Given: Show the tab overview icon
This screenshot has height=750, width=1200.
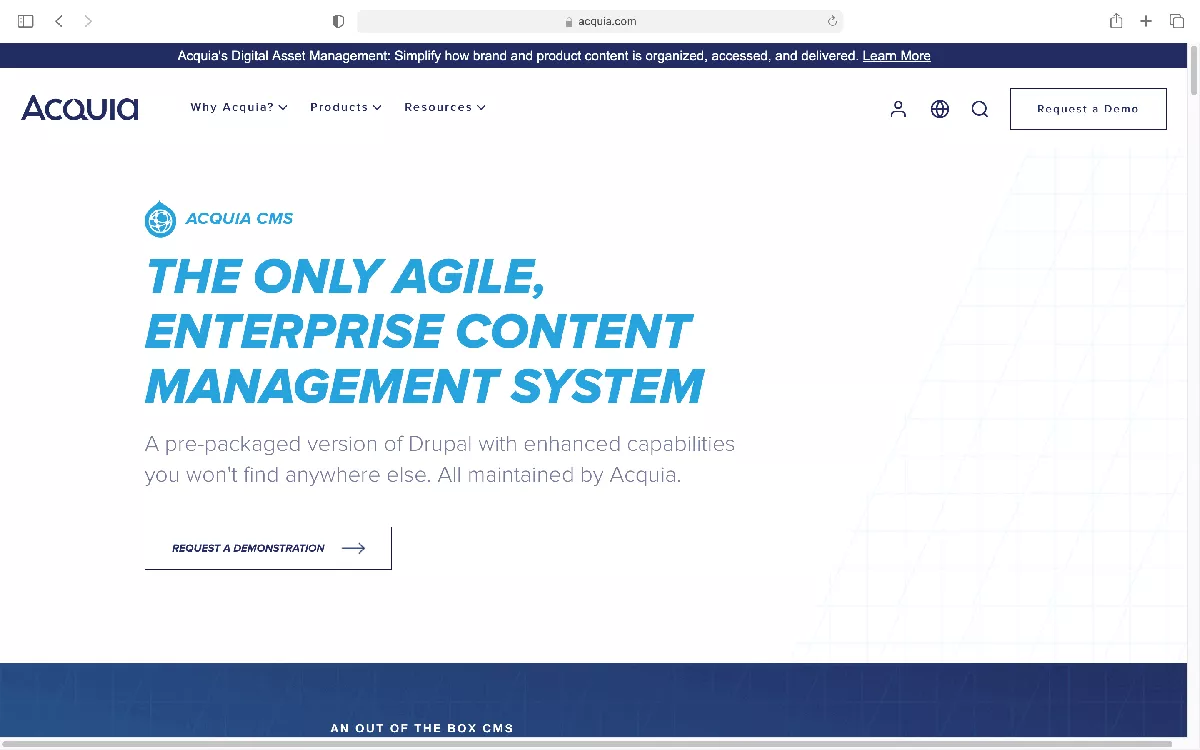Looking at the screenshot, I should click(1176, 21).
